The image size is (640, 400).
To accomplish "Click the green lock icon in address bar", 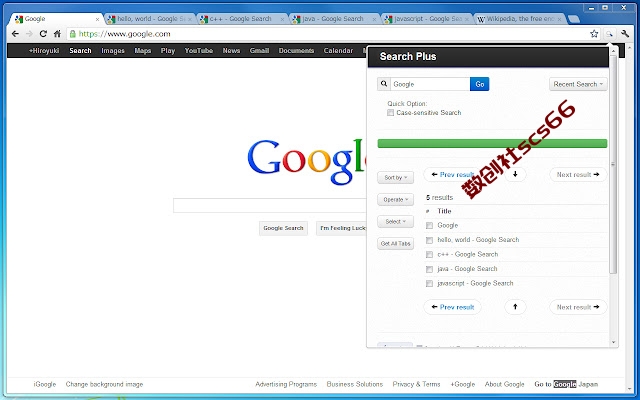I will click(73, 34).
